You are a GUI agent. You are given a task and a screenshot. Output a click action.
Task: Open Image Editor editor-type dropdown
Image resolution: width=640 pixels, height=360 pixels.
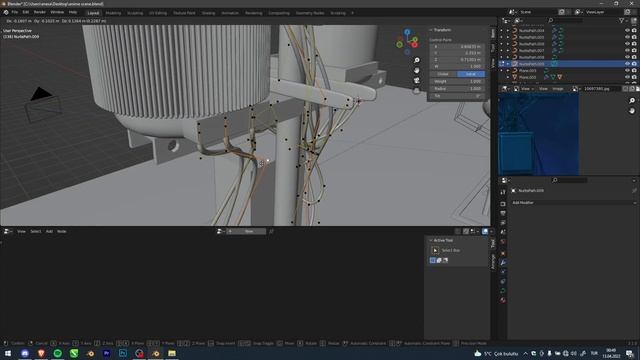tap(505, 89)
